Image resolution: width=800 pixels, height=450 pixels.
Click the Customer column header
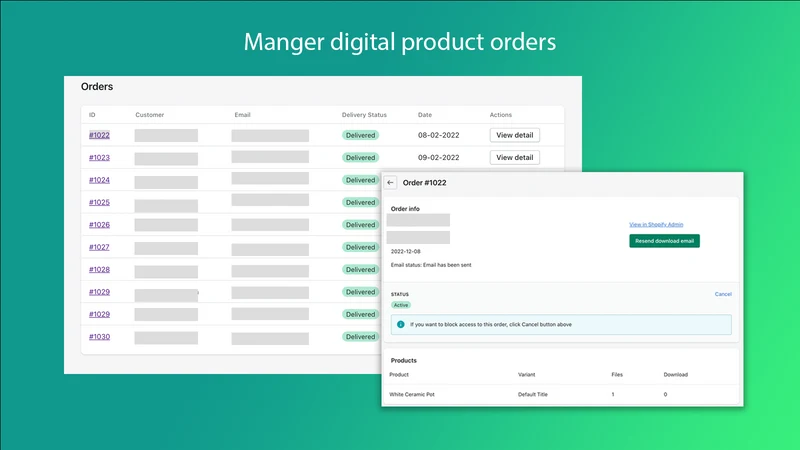pos(149,115)
